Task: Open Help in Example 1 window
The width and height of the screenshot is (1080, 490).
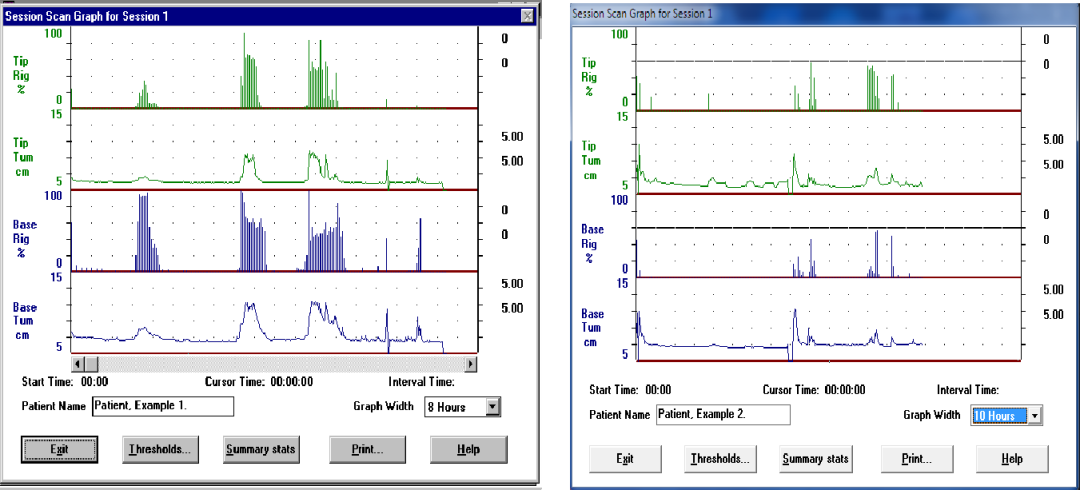Action: point(468,449)
